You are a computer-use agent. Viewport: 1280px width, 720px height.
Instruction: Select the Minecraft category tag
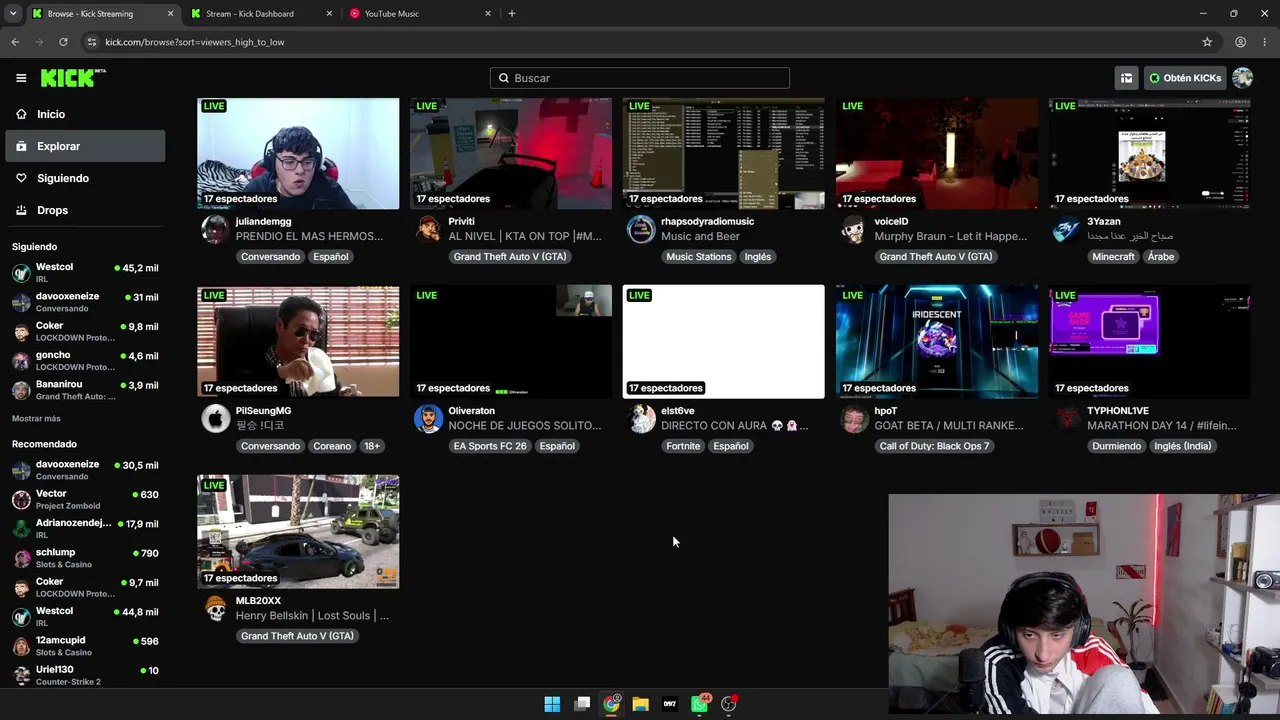pyautogui.click(x=1113, y=257)
